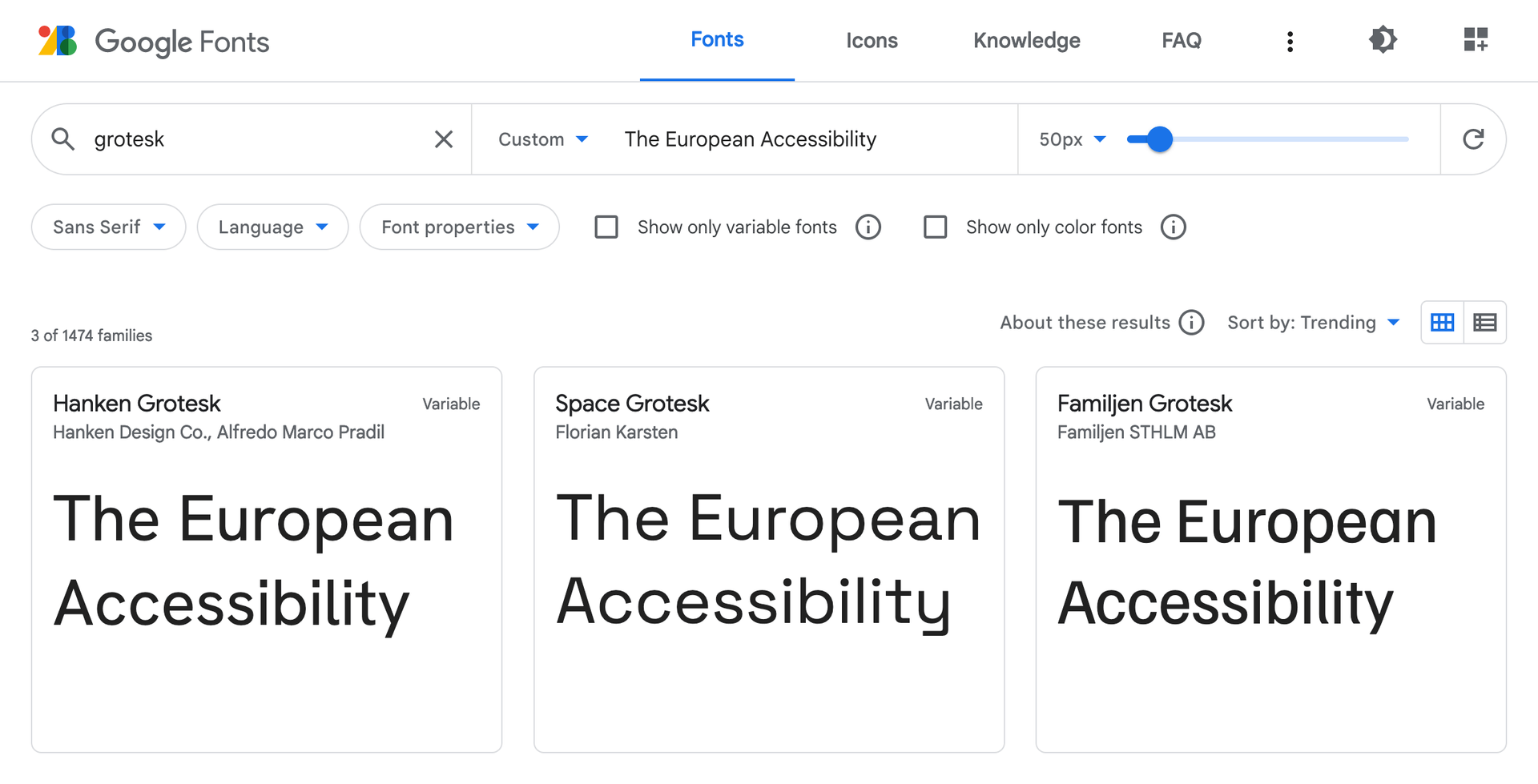Screen dimensions: 1538x784
Task: Click About these results
Action: (1086, 322)
